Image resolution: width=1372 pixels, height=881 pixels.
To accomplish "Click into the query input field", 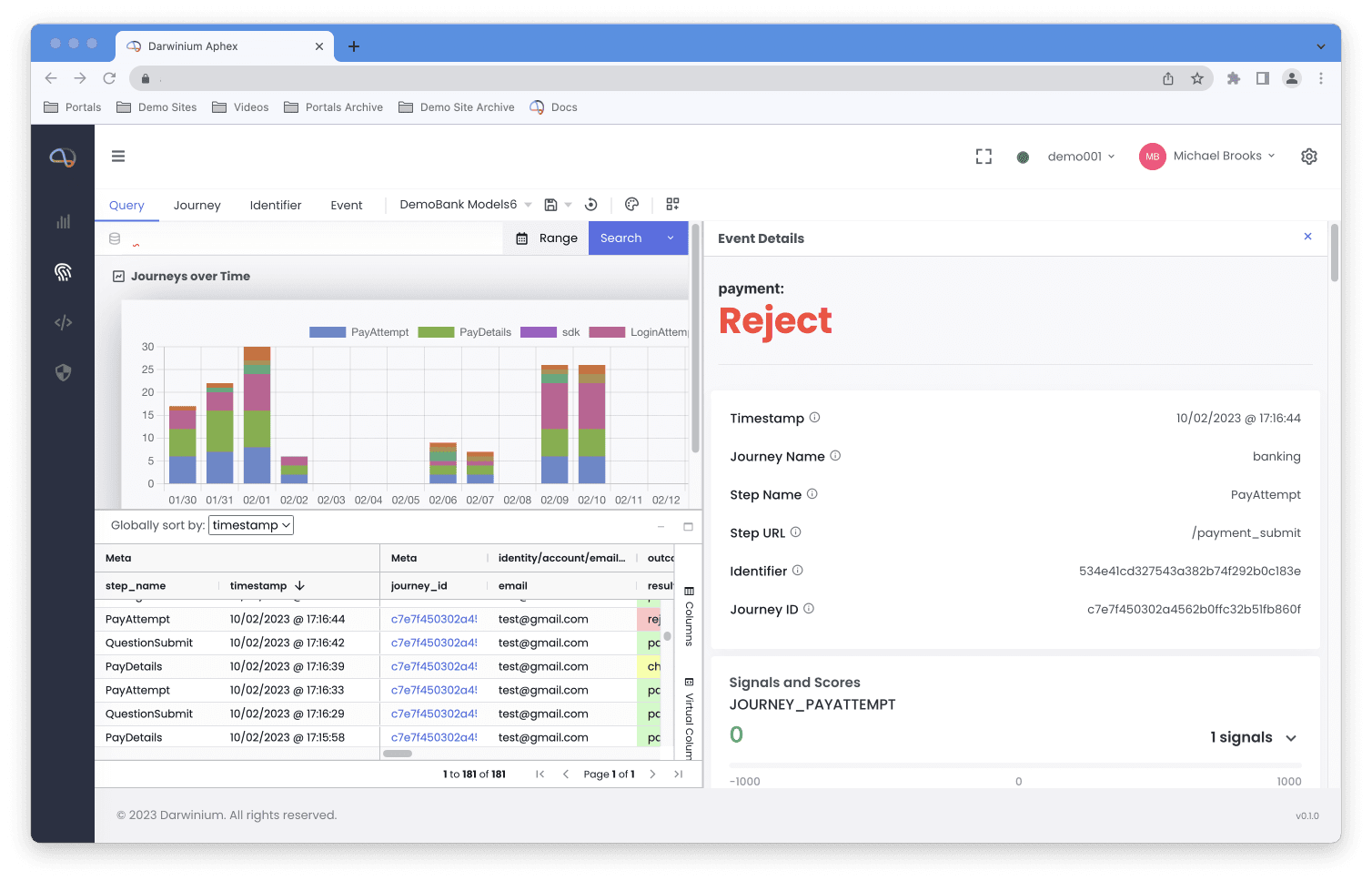I will pyautogui.click(x=309, y=239).
